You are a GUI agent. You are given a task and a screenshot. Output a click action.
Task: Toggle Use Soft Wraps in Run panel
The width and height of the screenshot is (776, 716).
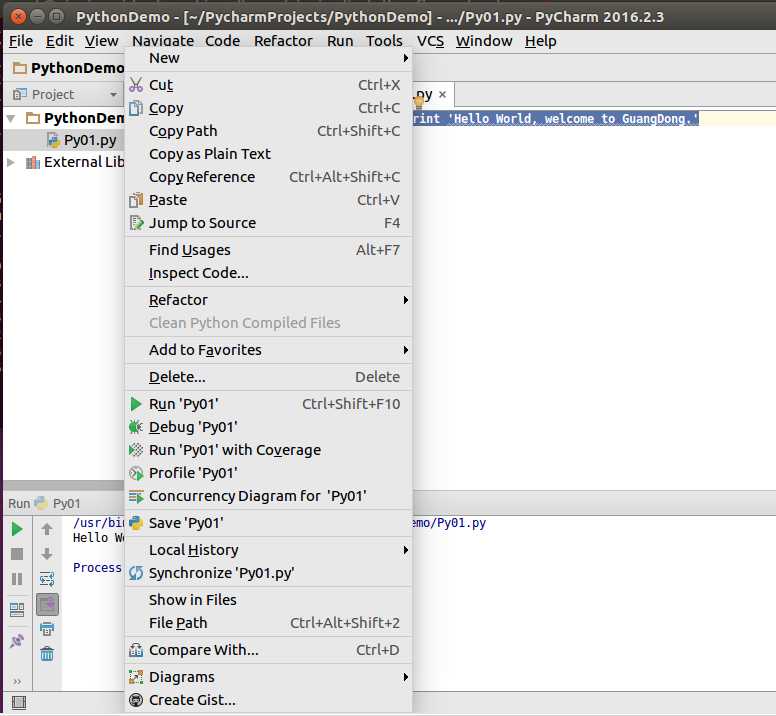(x=47, y=578)
